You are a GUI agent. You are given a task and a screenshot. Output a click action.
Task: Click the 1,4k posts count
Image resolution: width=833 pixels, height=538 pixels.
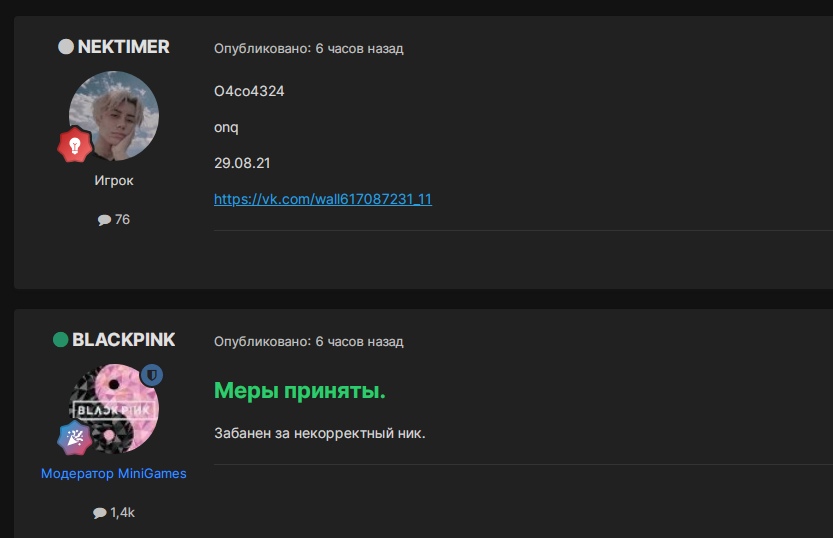coord(122,513)
